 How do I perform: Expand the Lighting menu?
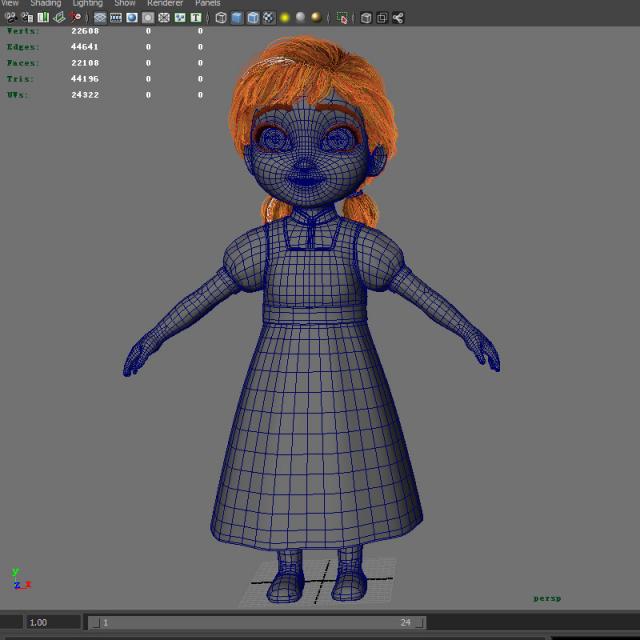[88, 3]
